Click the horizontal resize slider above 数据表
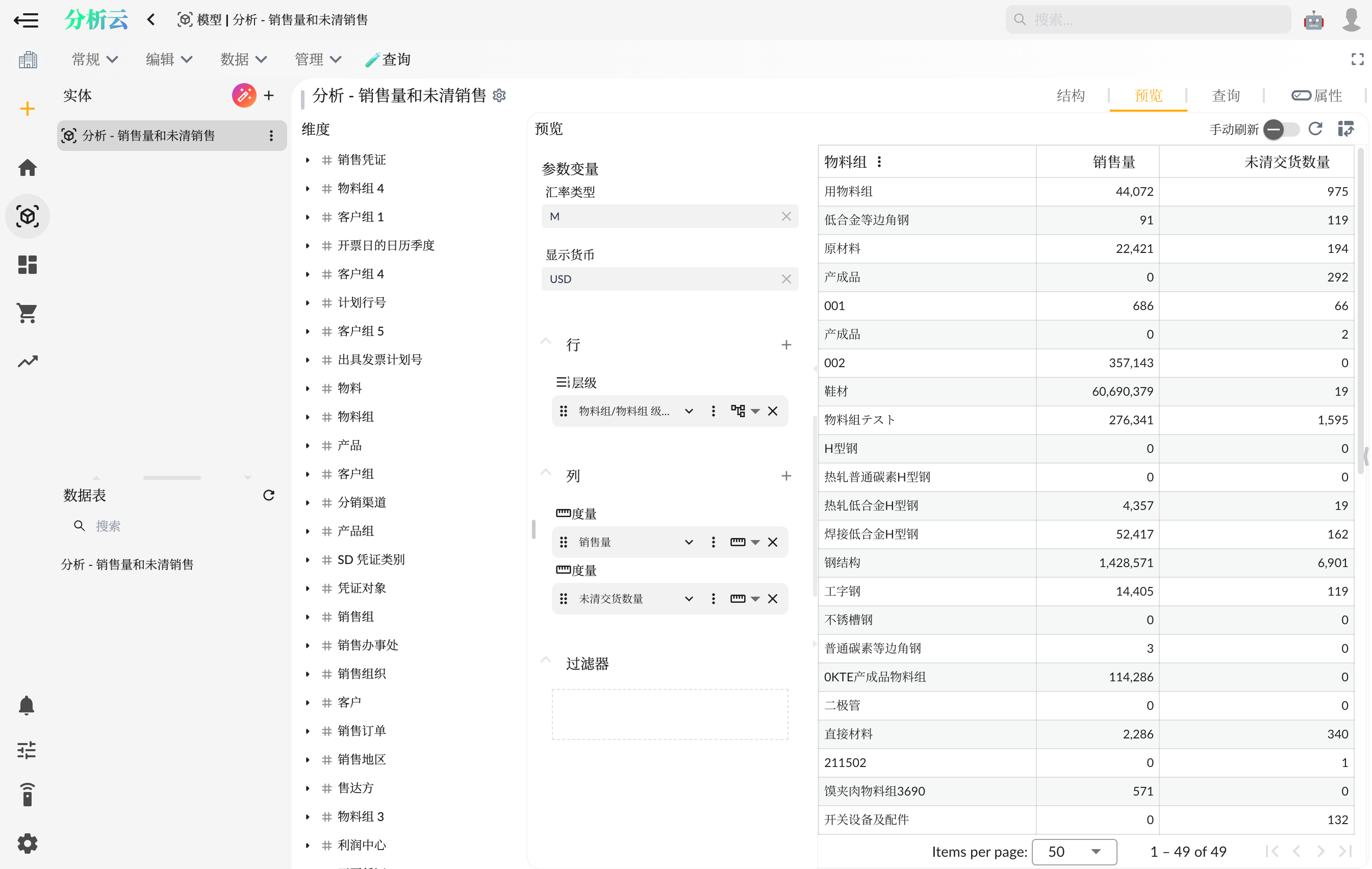The width and height of the screenshot is (1372, 869). pos(171,477)
